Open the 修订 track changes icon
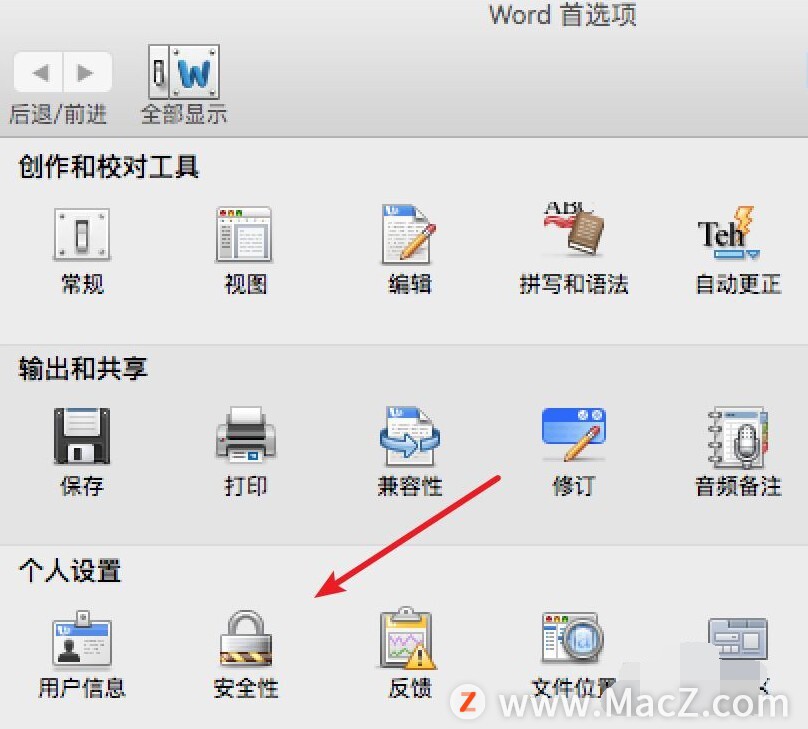The image size is (808, 729). click(x=574, y=434)
